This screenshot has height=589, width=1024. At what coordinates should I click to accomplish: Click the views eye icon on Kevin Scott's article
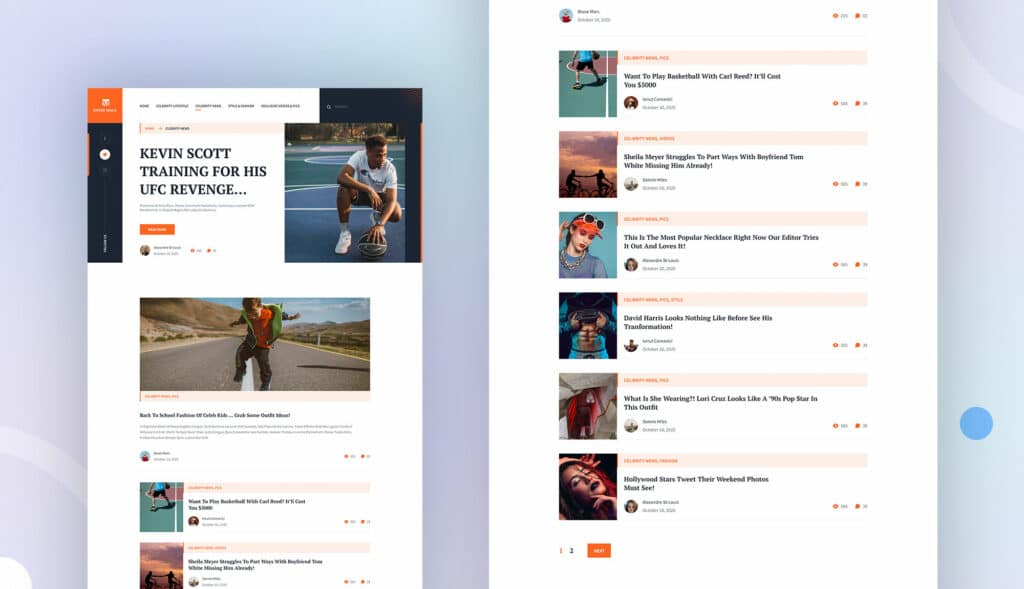point(193,250)
